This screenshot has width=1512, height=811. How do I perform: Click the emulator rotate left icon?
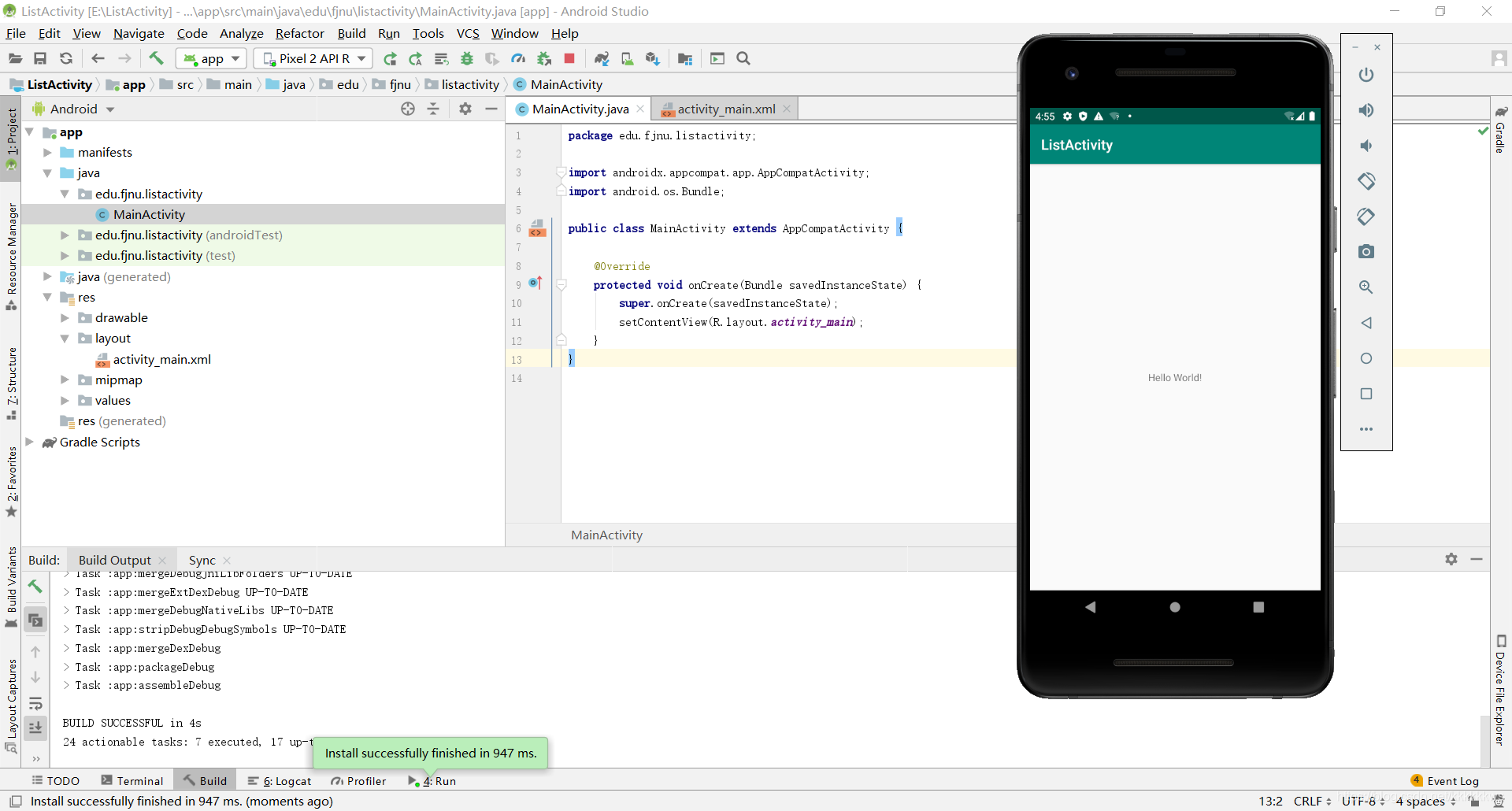click(1366, 181)
